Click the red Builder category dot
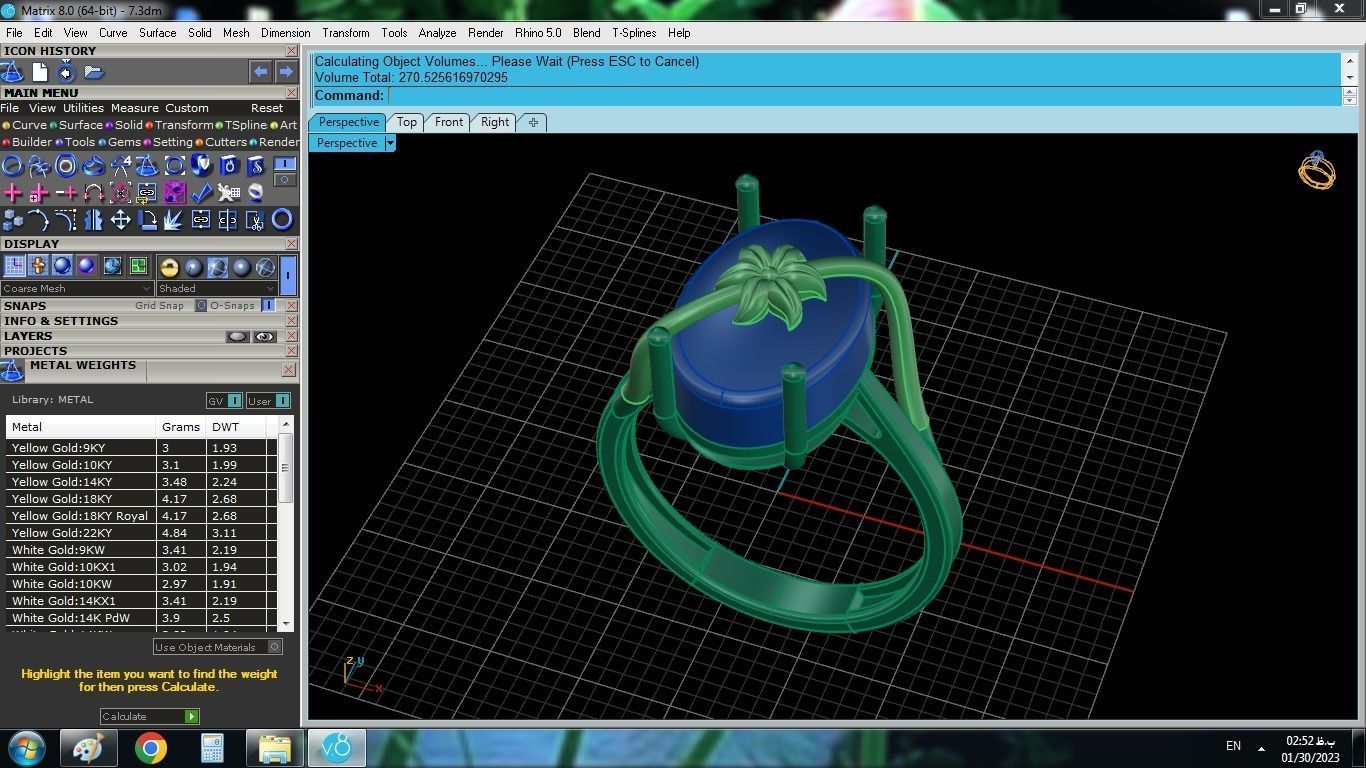This screenshot has width=1366, height=768. (6, 142)
